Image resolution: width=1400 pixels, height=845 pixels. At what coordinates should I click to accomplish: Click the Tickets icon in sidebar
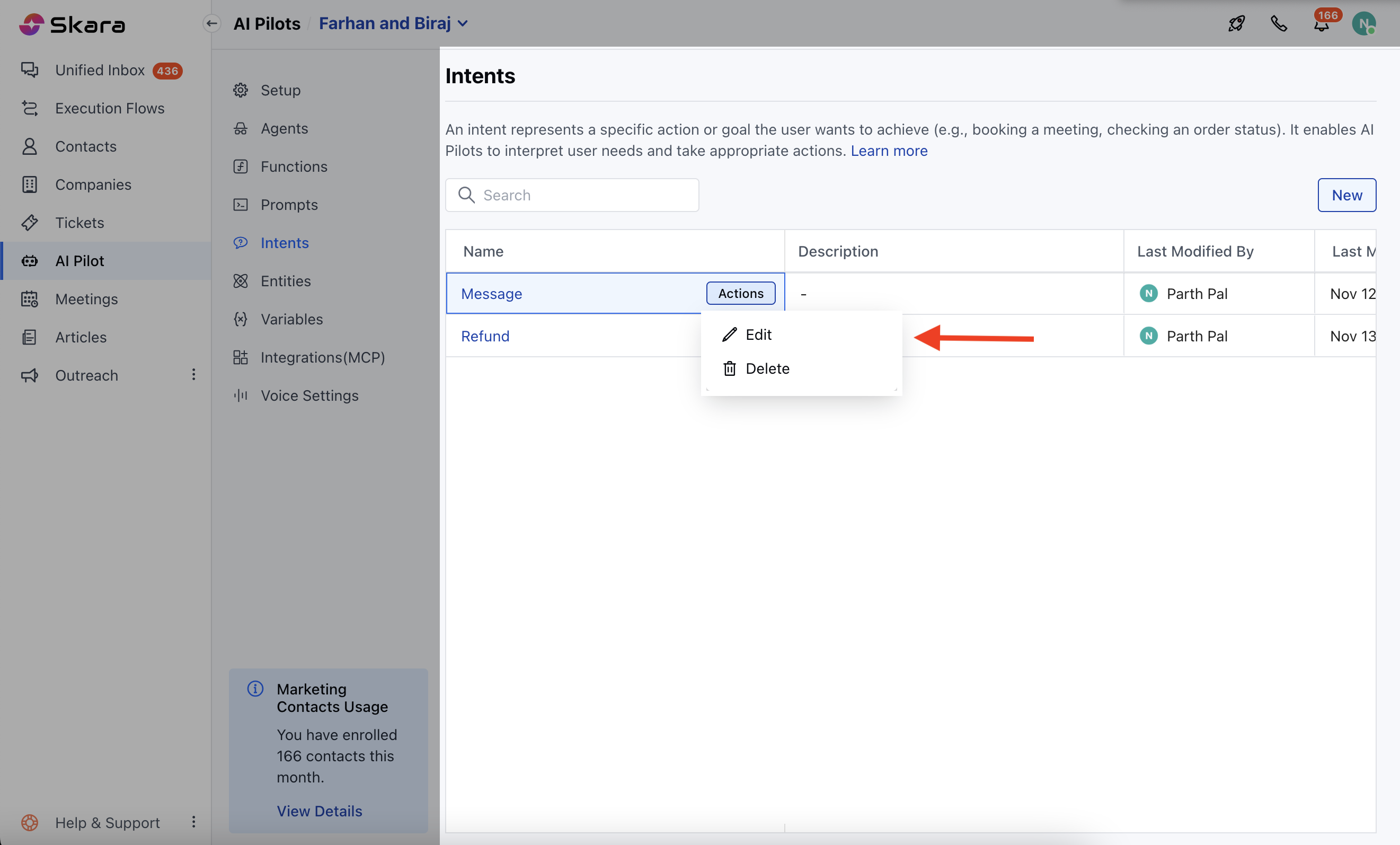(30, 223)
